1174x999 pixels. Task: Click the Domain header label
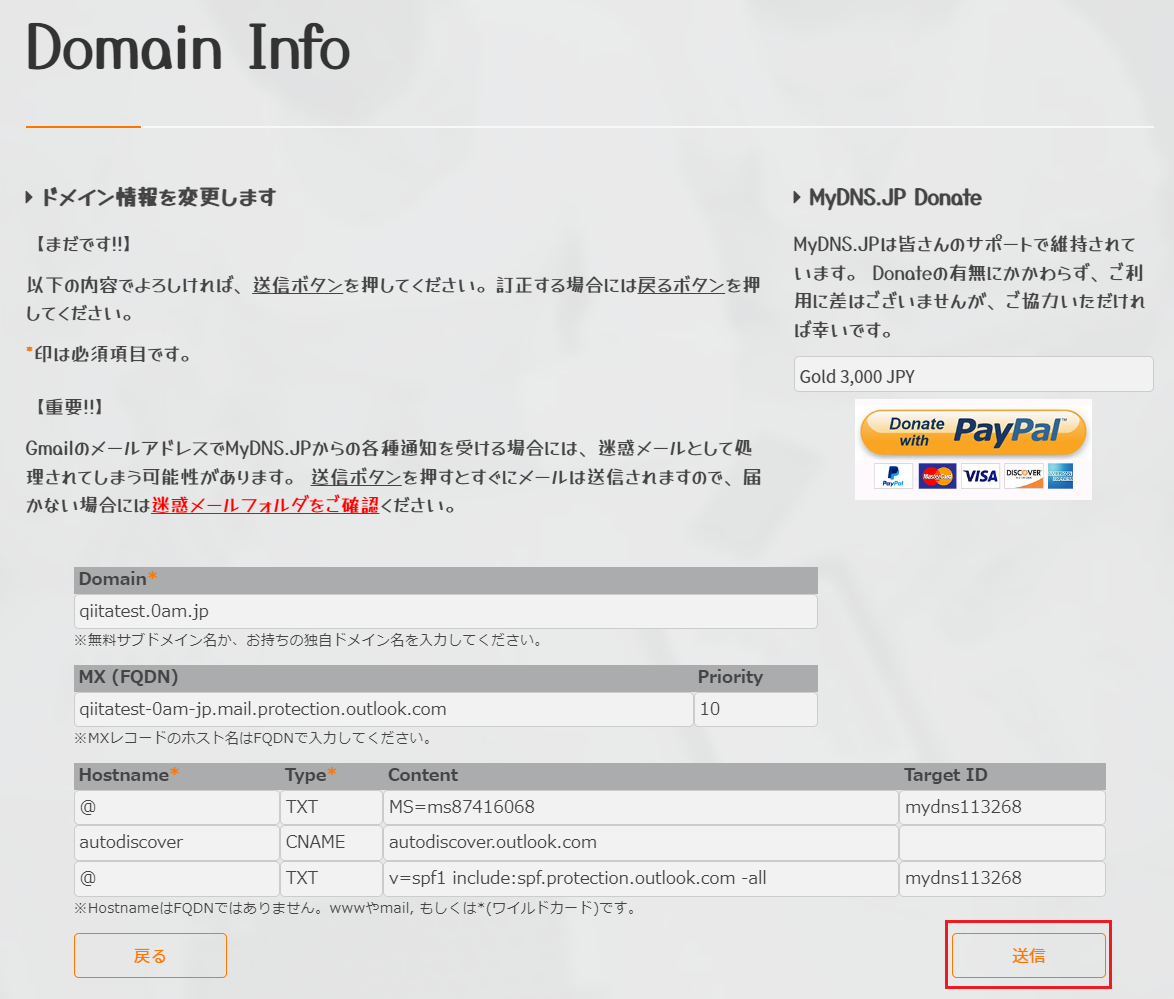click(118, 579)
